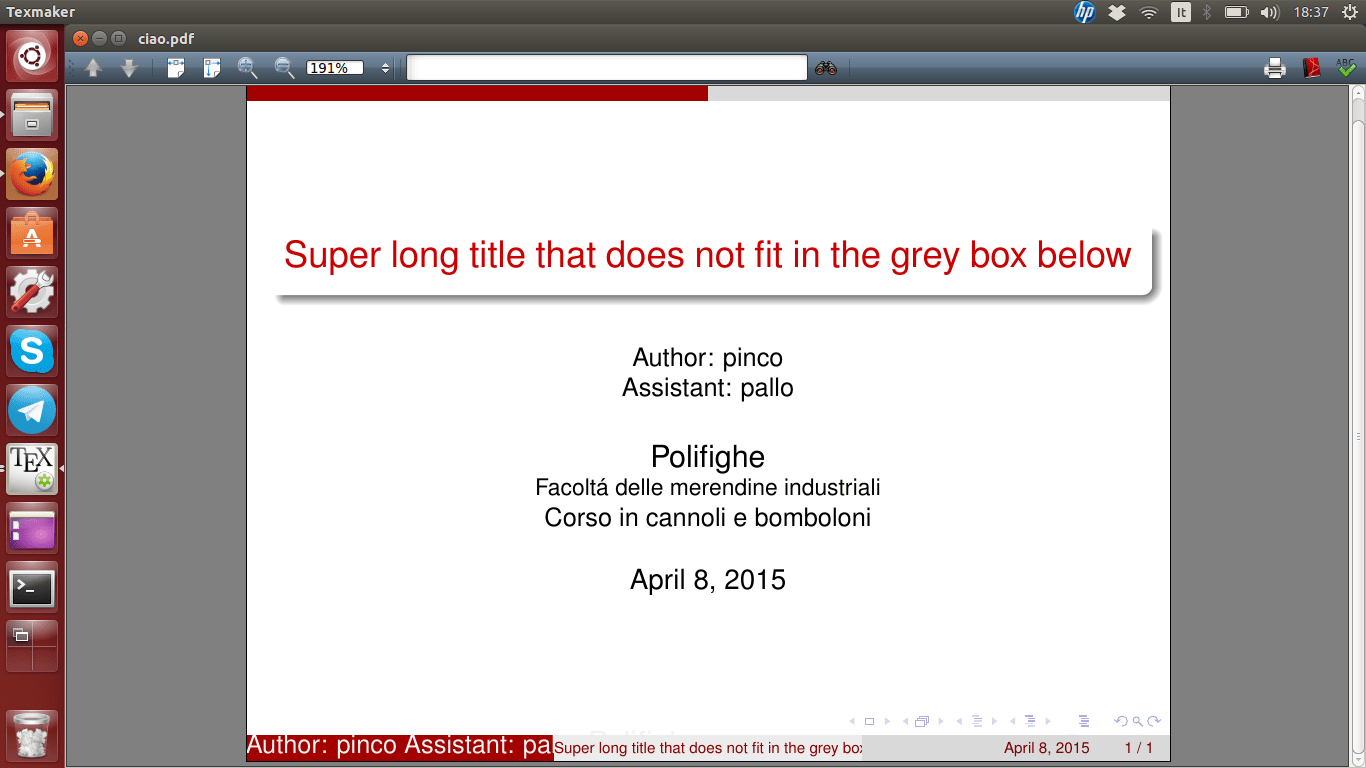Open Ubuntu Software Center from the launcher
This screenshot has width=1366, height=768.
pos(32,233)
